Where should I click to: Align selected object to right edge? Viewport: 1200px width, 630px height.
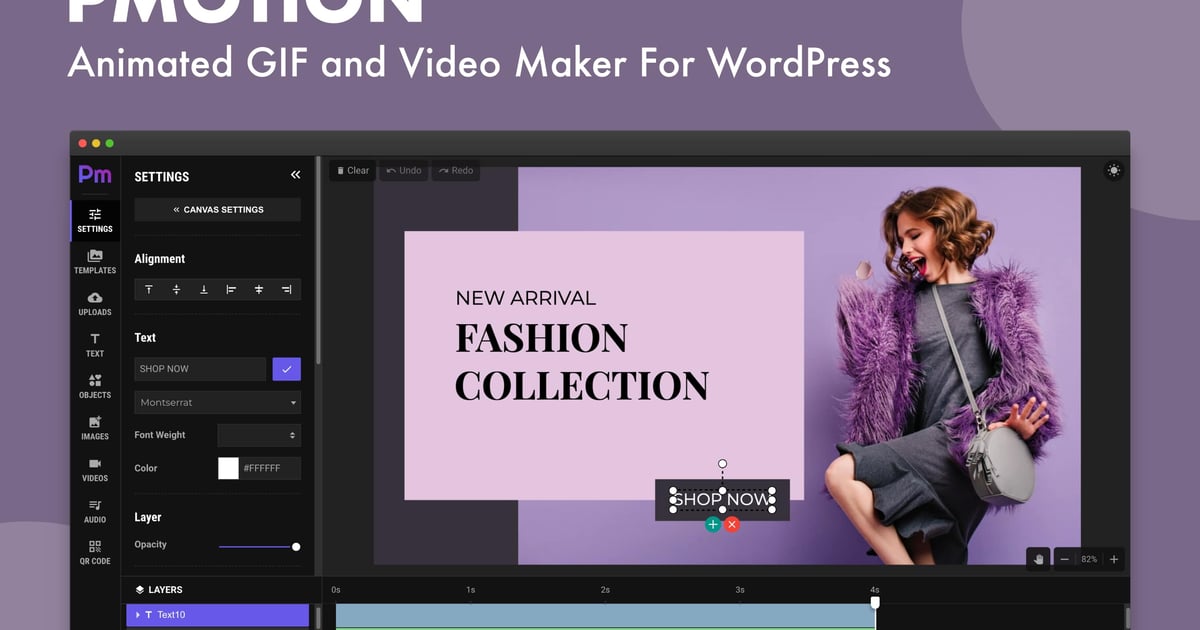287,290
